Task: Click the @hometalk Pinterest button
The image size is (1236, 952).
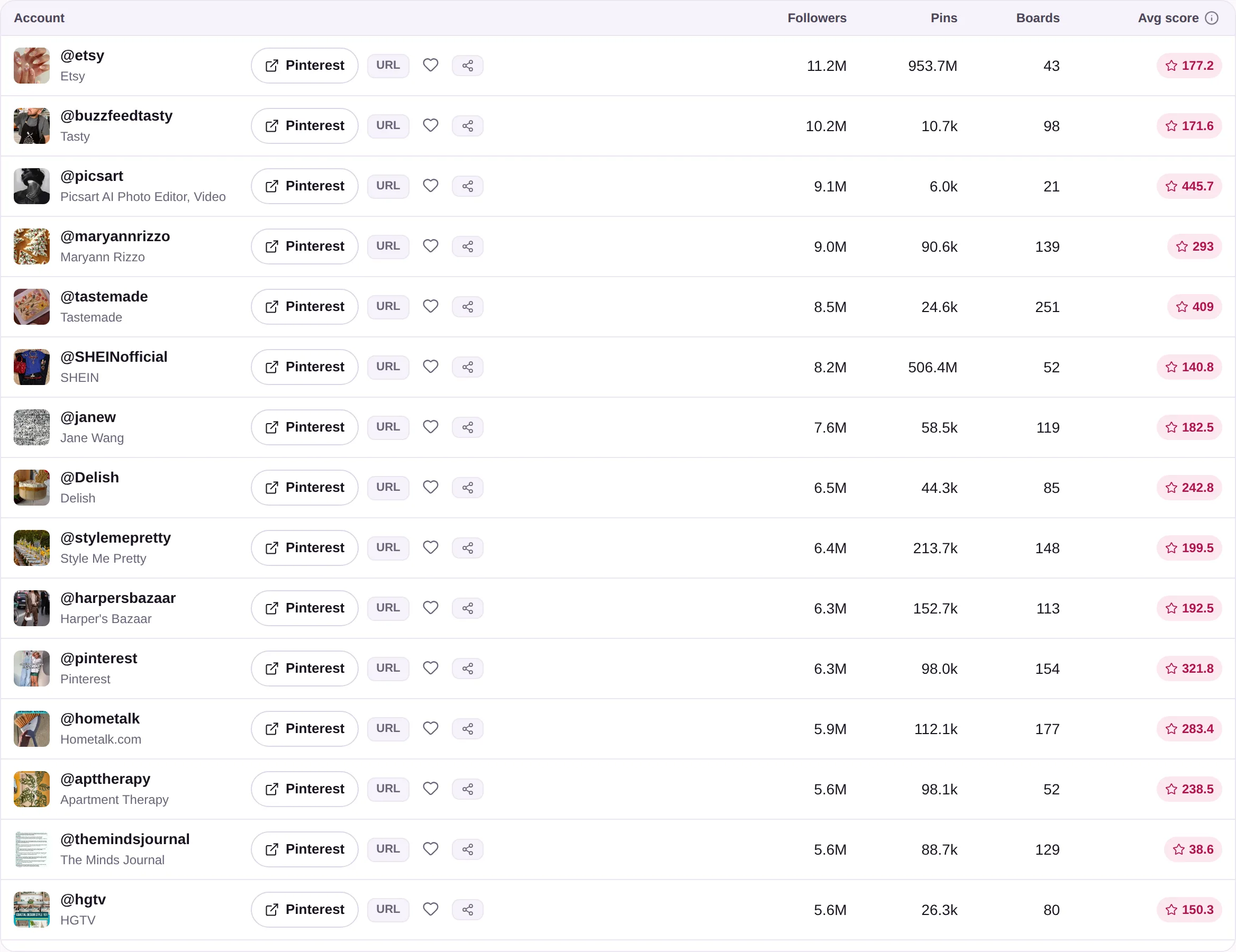Action: pyautogui.click(x=304, y=729)
